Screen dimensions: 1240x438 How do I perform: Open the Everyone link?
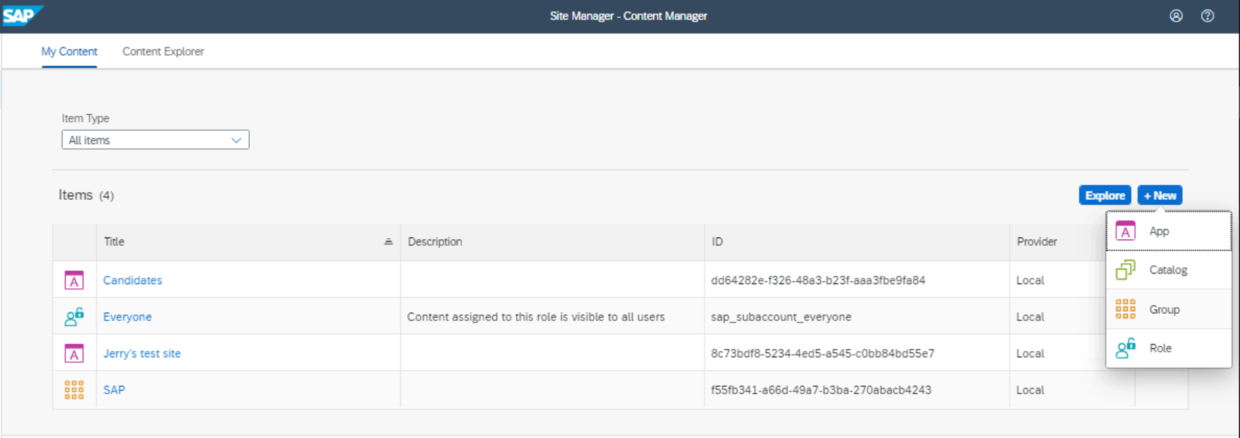point(127,317)
